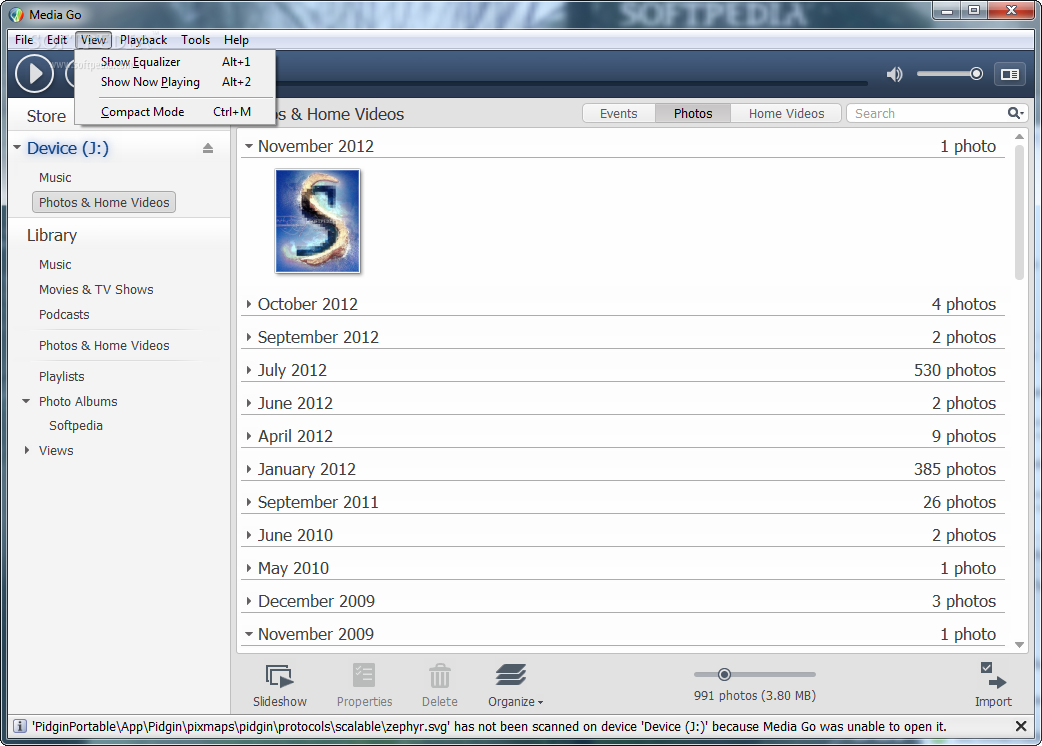Open the Organize dropdown

[x=515, y=686]
